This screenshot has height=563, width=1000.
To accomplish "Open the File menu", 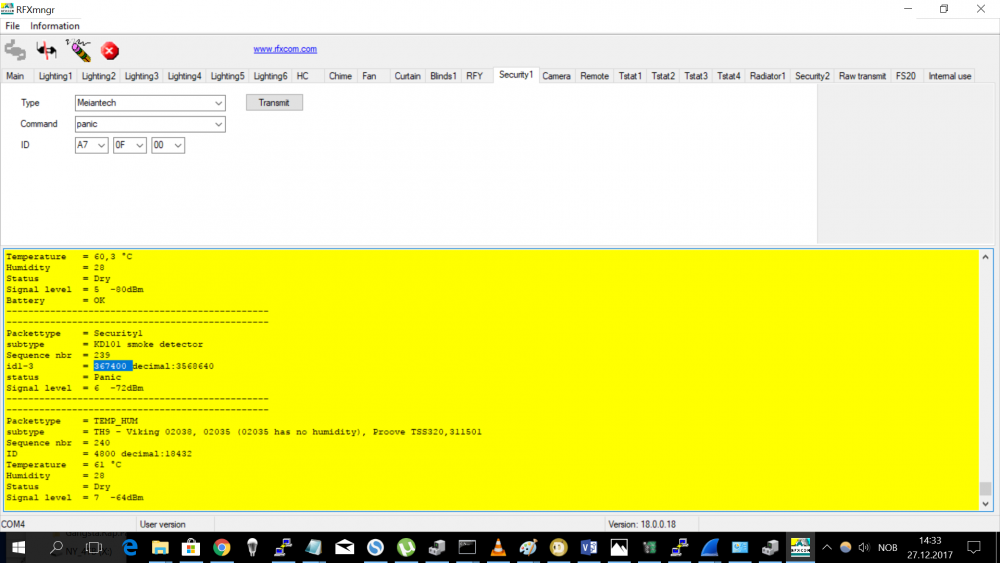I will click(12, 26).
